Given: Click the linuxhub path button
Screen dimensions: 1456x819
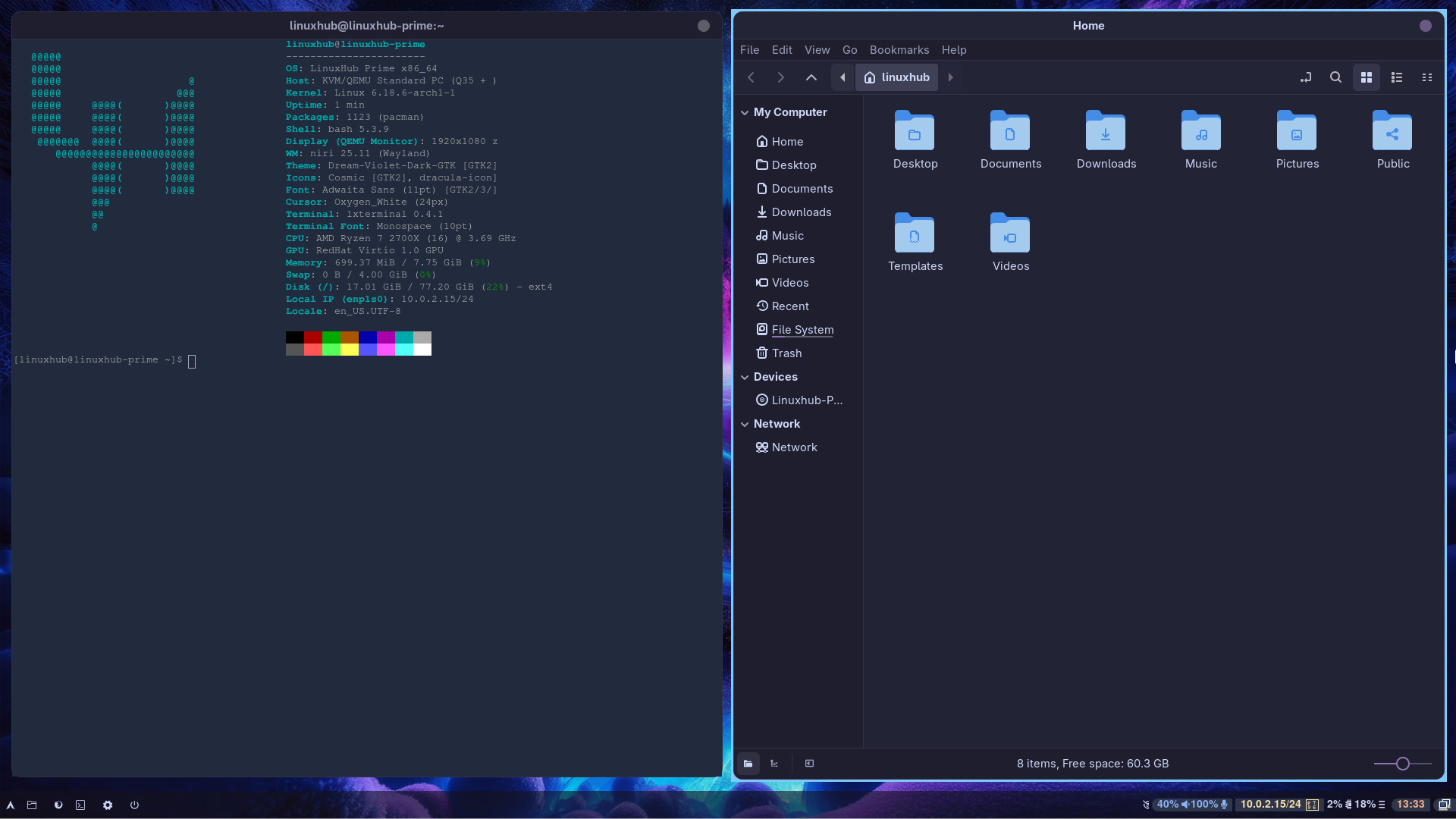Looking at the screenshot, I should pyautogui.click(x=896, y=77).
